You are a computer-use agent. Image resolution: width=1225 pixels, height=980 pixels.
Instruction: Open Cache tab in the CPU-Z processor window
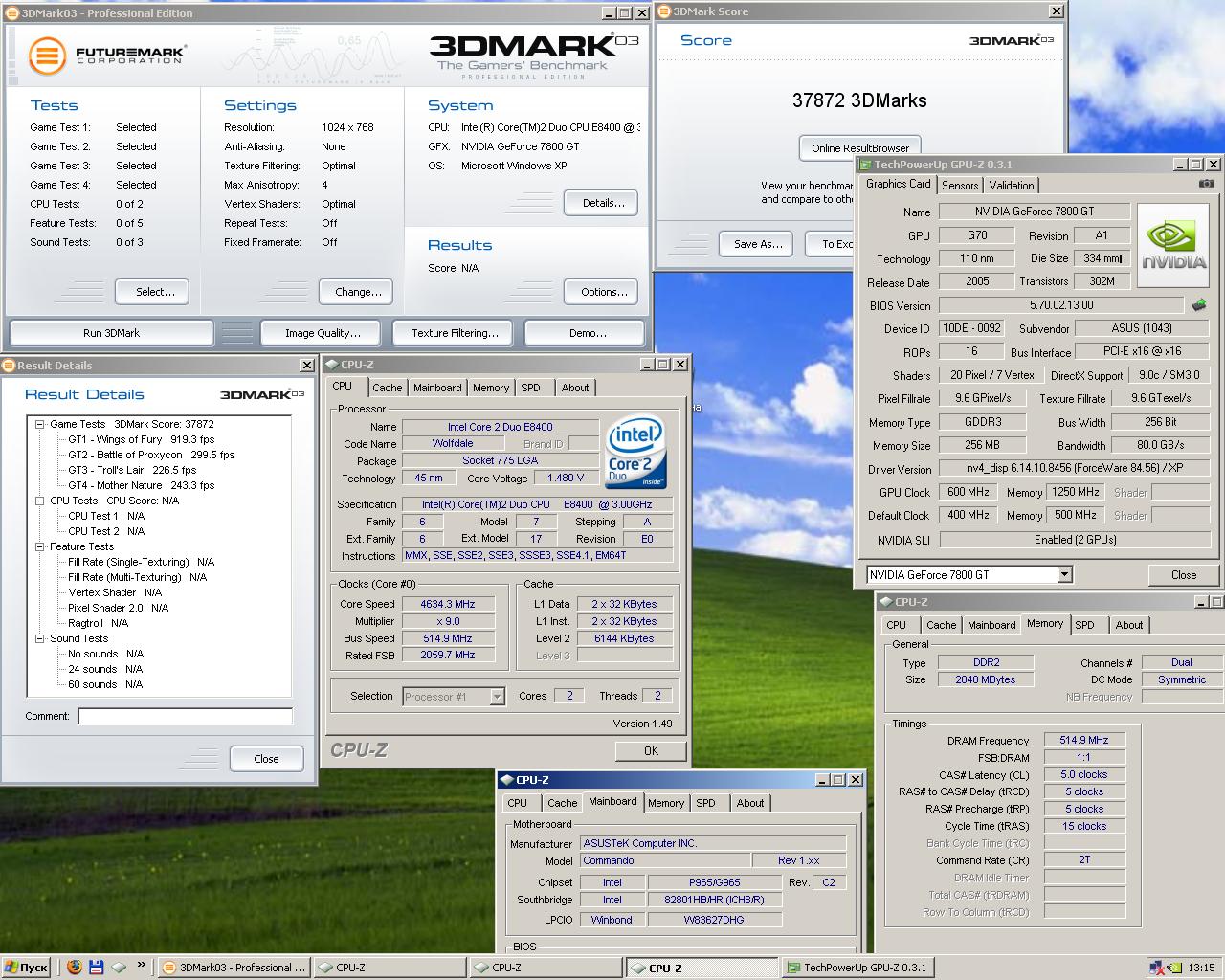[x=388, y=388]
